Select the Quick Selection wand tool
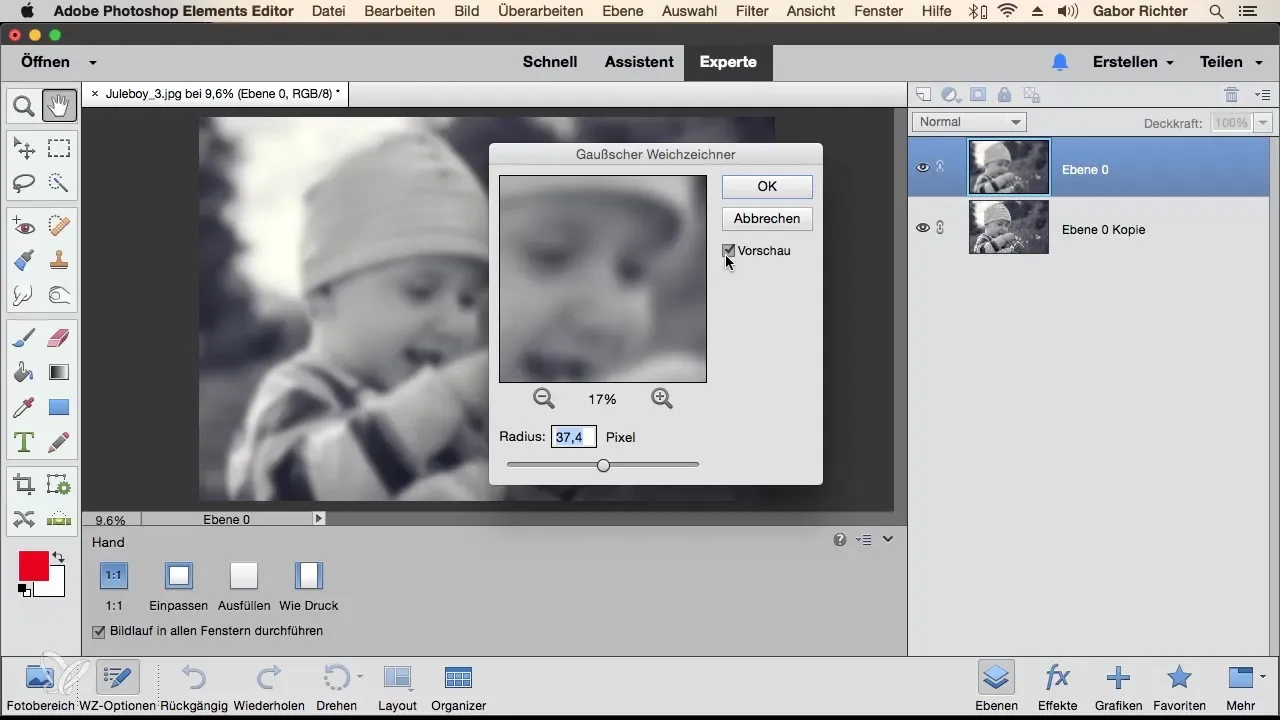 [x=59, y=183]
